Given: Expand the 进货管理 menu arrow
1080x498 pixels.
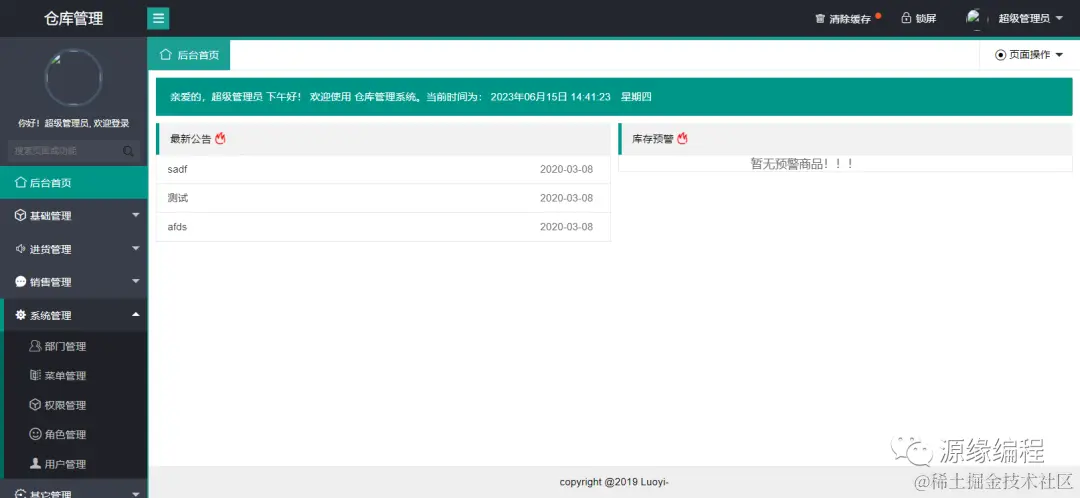Looking at the screenshot, I should pos(136,249).
